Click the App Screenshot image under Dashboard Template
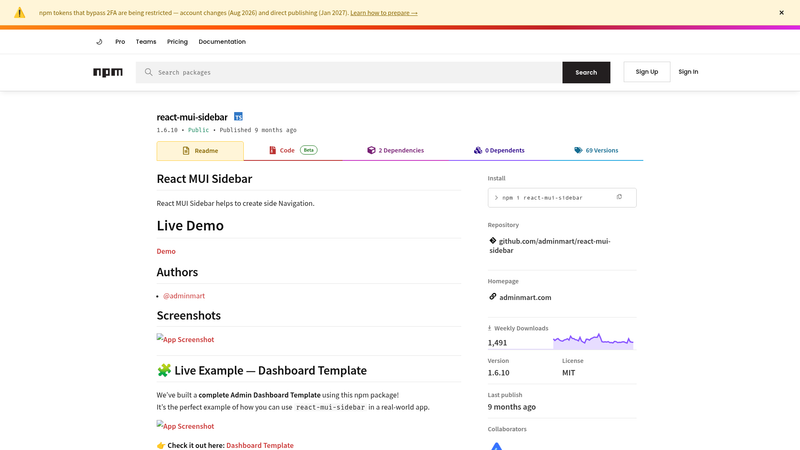 click(185, 426)
